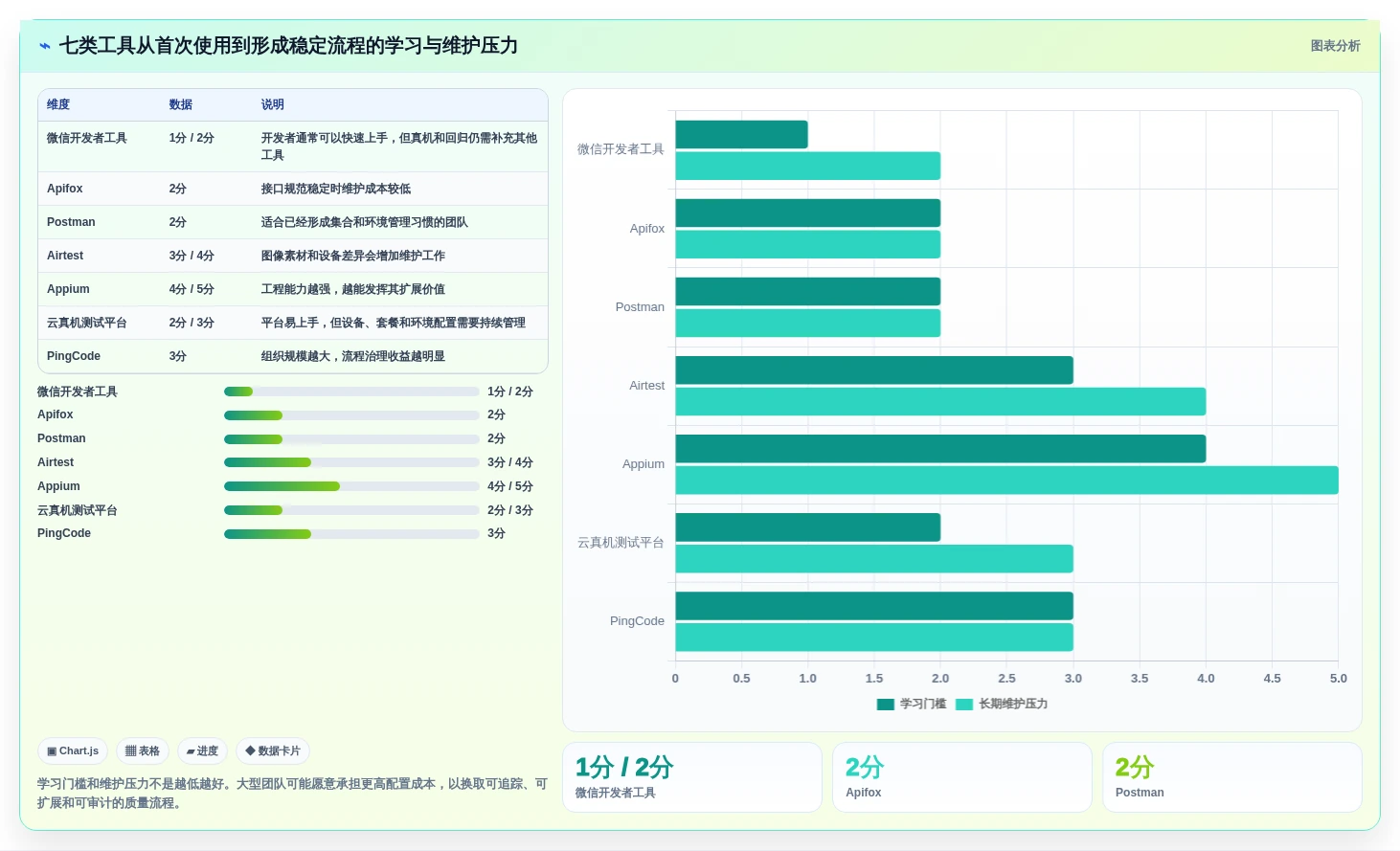Click the 云真机测试平台 长期维护压力 light bar

click(x=874, y=559)
